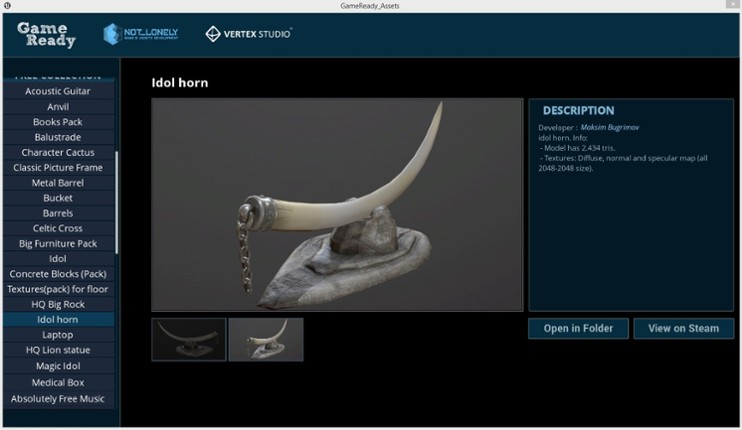Click the Game Ready logo
Screen dimensions: 742x430
(46, 35)
